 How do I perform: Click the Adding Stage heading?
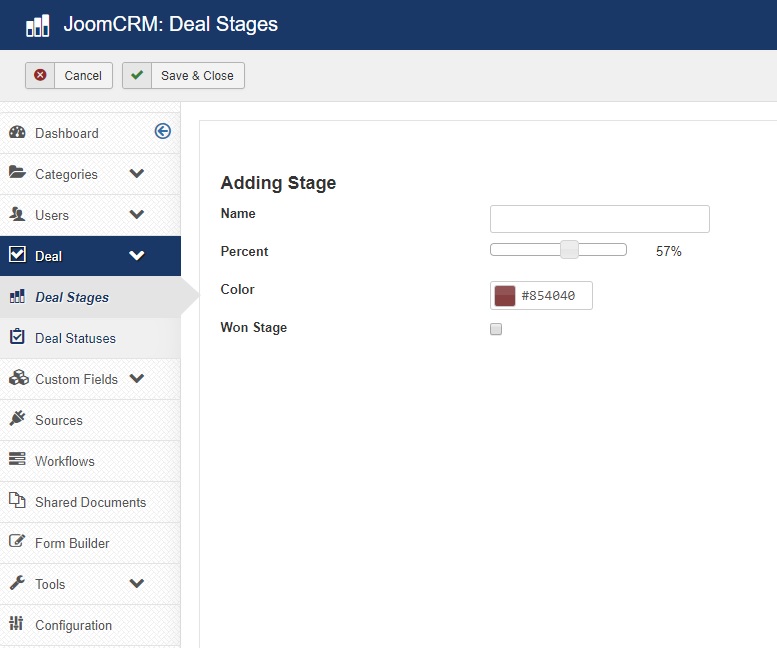tap(278, 183)
